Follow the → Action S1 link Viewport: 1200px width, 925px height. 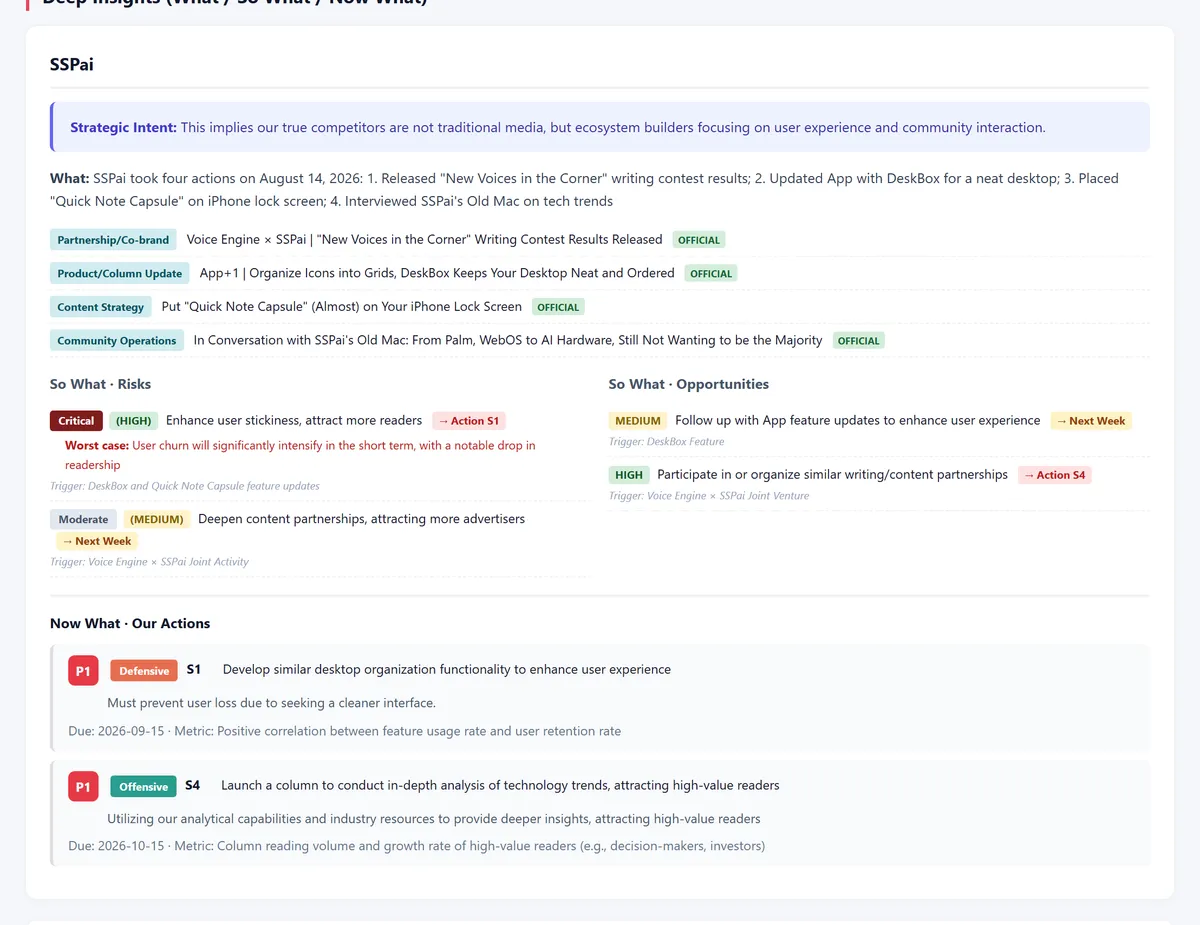(x=469, y=421)
